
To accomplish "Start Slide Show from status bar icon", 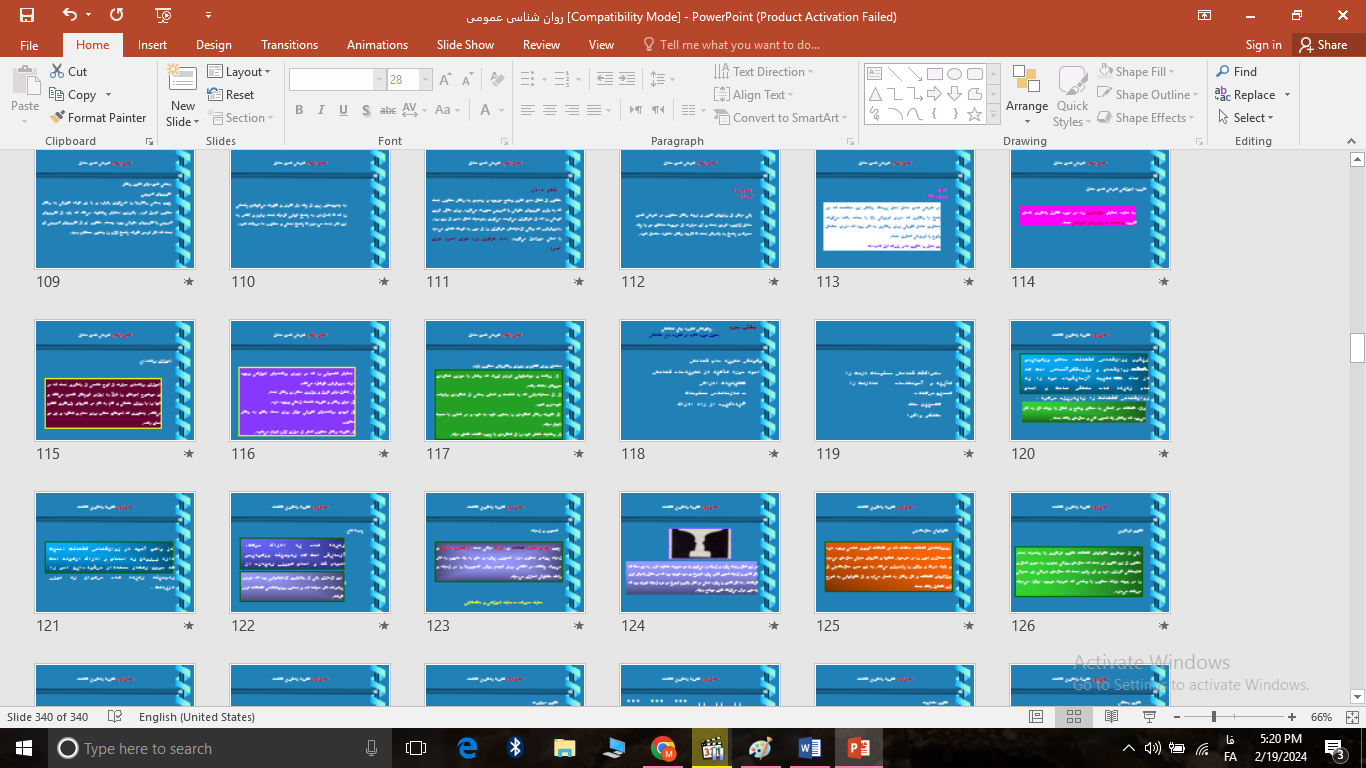I will (1149, 717).
